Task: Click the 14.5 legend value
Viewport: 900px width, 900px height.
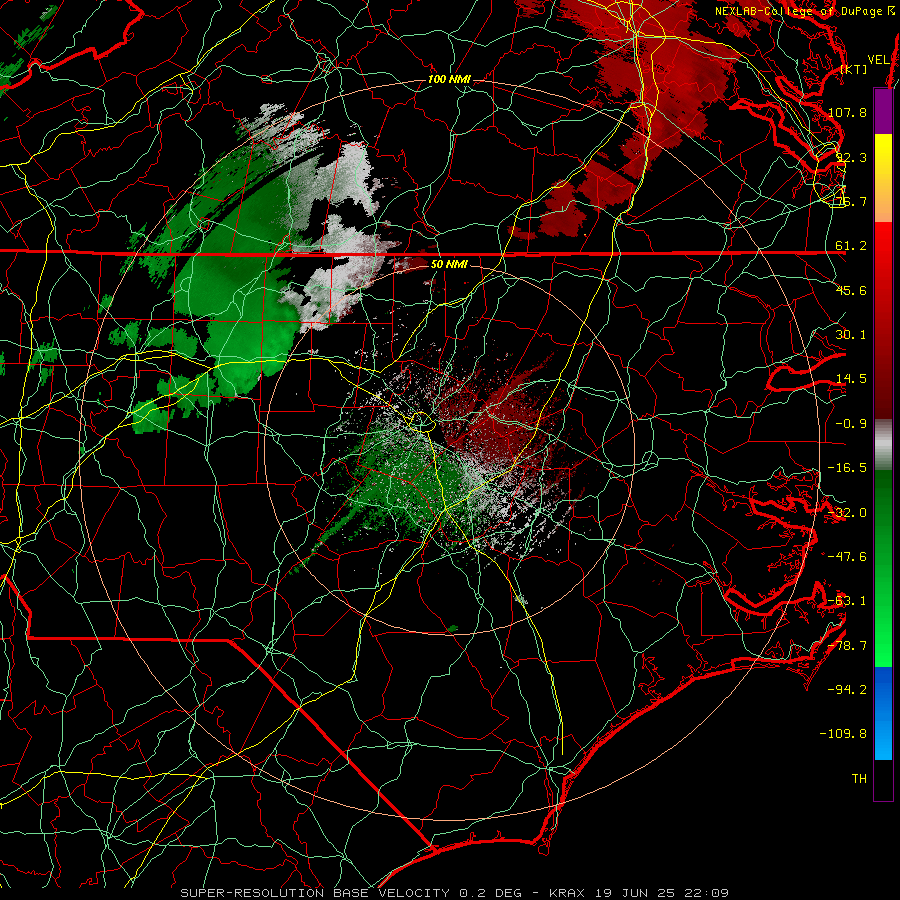Action: pyautogui.click(x=851, y=379)
